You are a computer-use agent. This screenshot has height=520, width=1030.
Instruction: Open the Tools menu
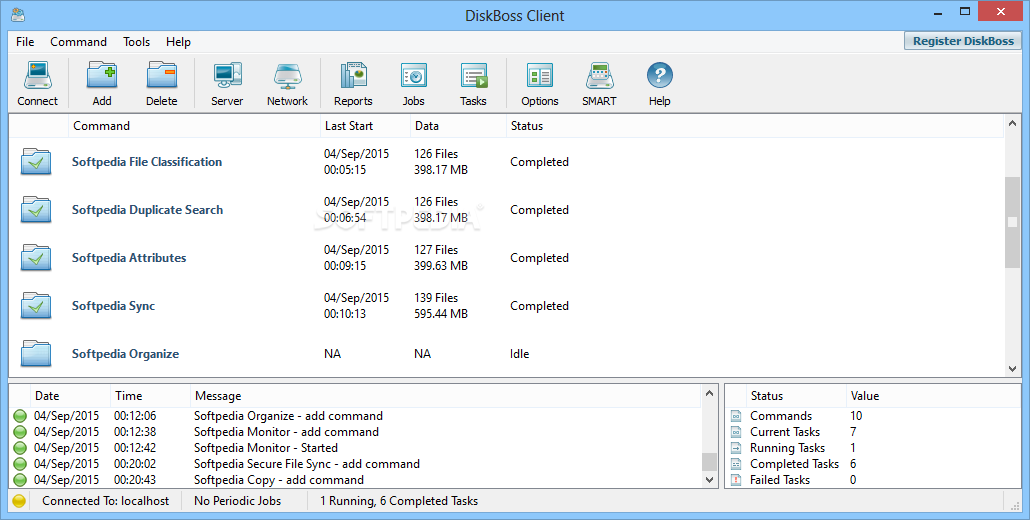[x=137, y=41]
